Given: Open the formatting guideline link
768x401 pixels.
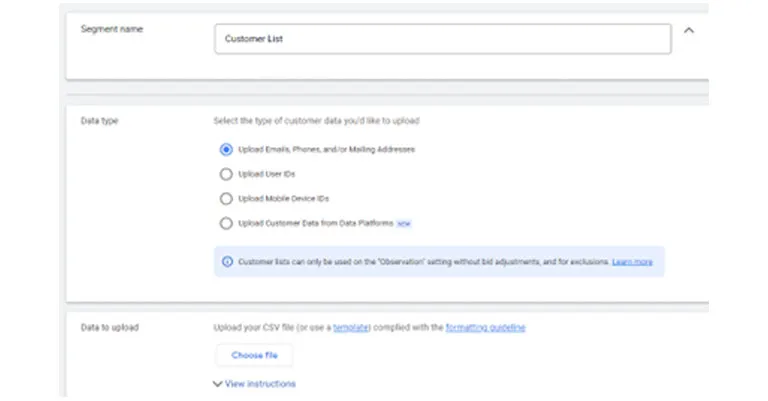Looking at the screenshot, I should (x=485, y=328).
